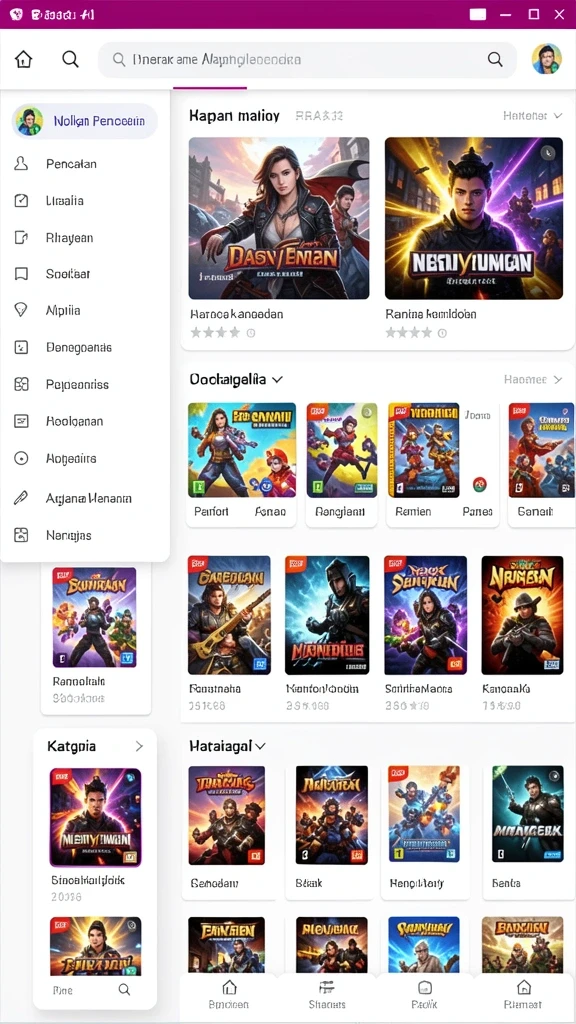
Task: Click the round green-red icon on Ramien card
Action: 479,484
